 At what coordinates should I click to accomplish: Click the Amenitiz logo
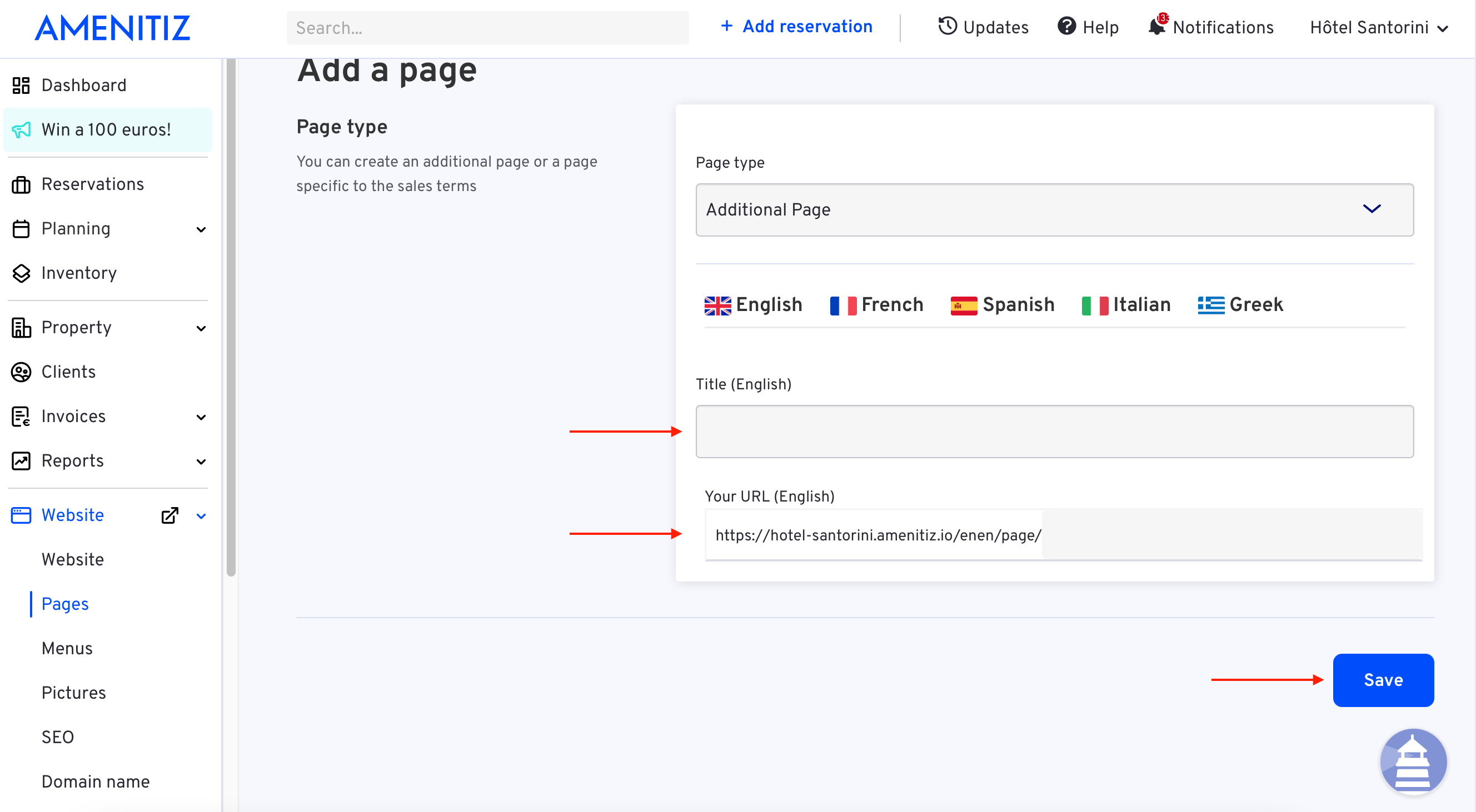(x=112, y=27)
